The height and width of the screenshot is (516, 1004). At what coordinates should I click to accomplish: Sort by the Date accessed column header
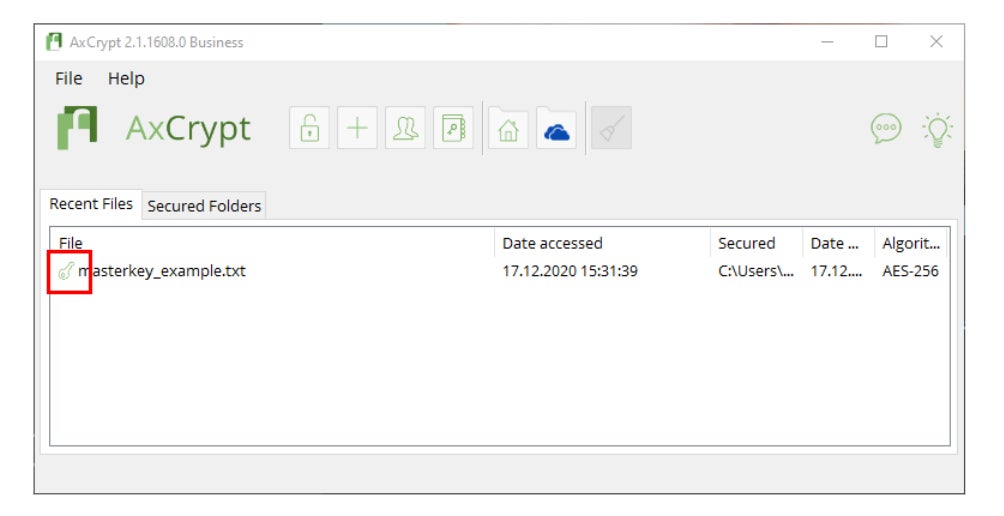tap(603, 243)
